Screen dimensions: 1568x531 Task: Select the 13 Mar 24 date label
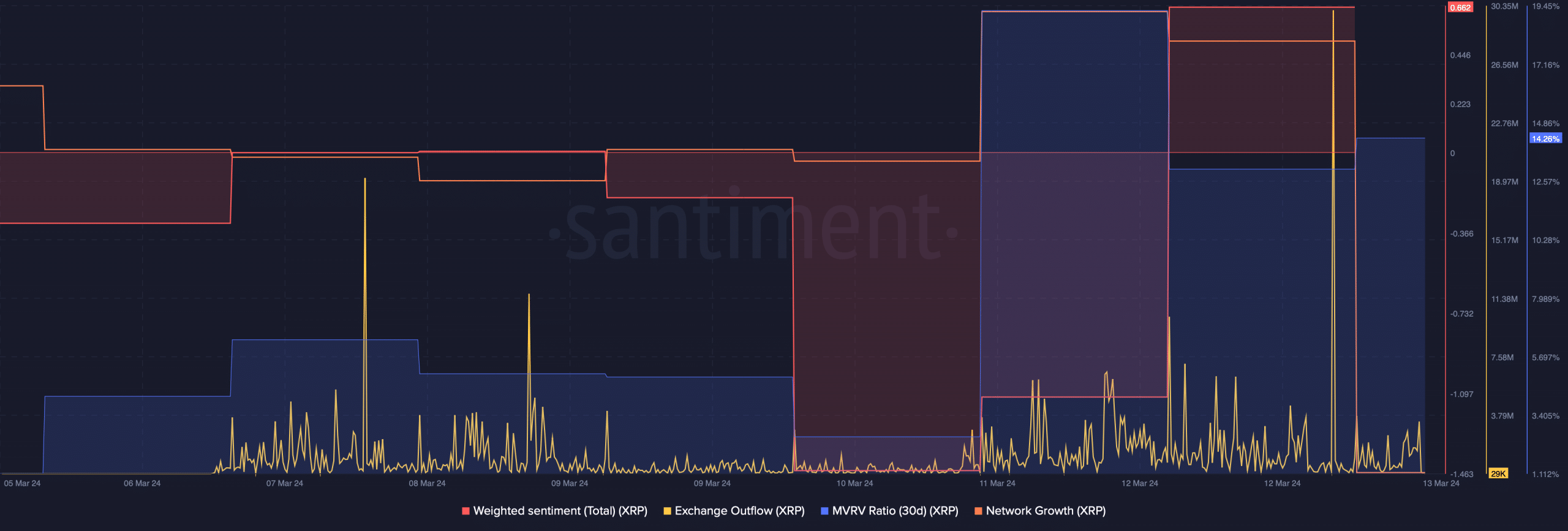point(1441,483)
